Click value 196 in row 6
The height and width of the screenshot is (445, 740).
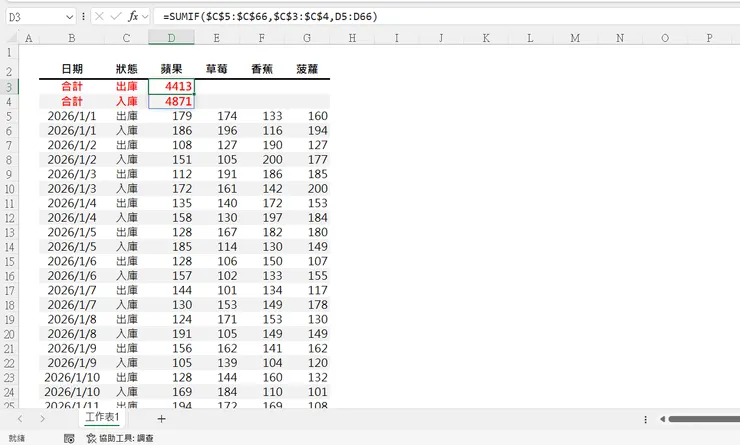216,131
